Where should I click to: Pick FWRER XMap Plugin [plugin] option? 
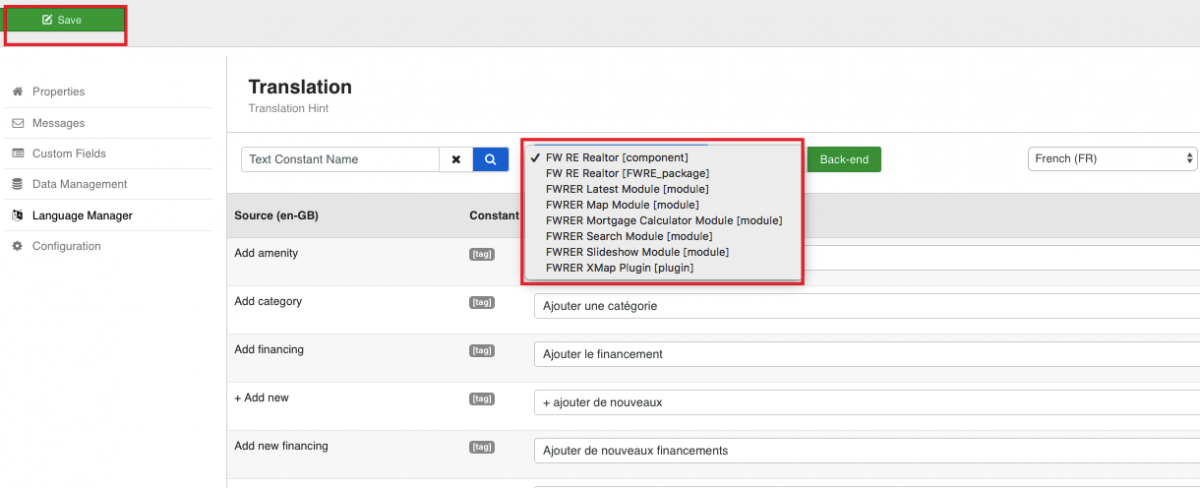pyautogui.click(x=619, y=268)
